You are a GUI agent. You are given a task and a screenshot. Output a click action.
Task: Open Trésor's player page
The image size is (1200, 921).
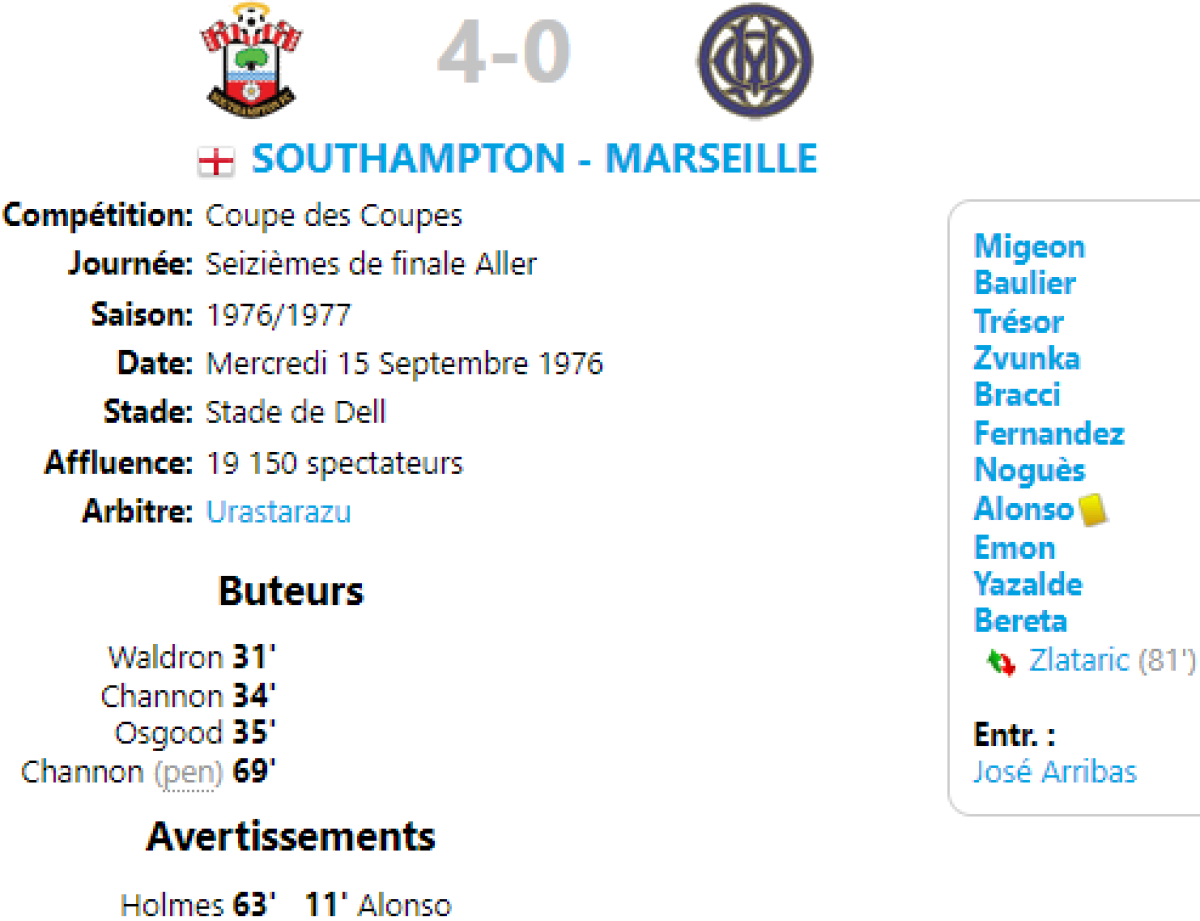click(x=1018, y=321)
